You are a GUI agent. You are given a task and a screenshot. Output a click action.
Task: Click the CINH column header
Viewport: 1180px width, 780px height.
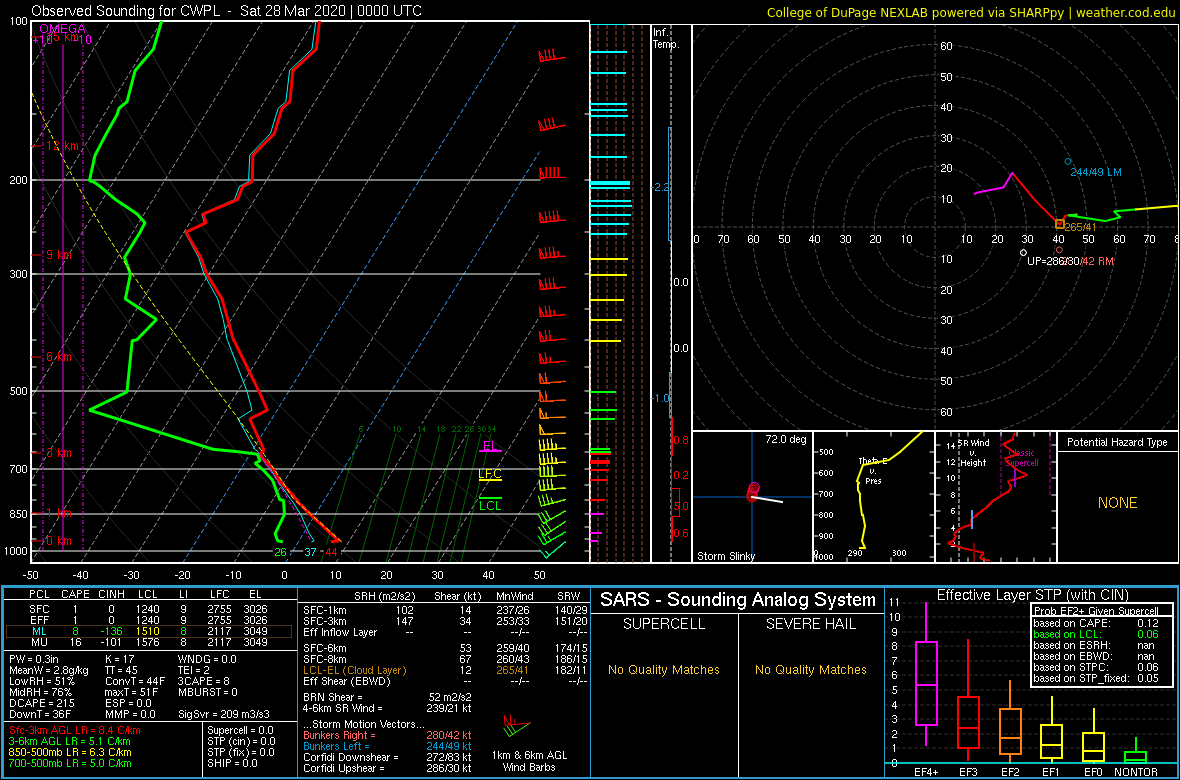point(112,593)
